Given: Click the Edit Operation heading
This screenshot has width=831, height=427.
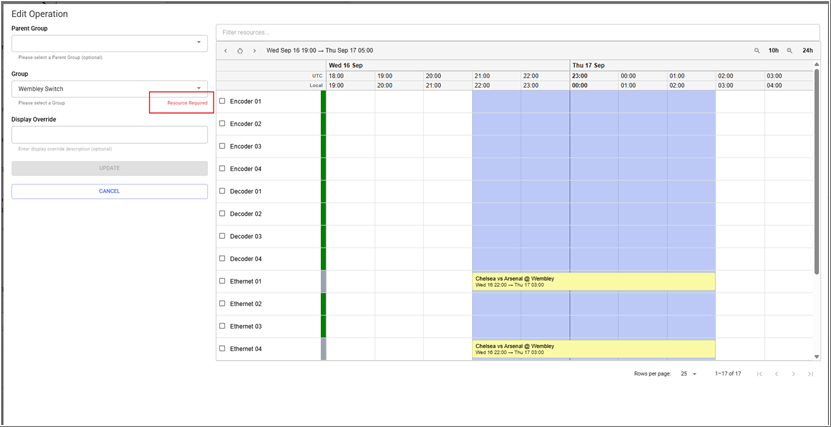Looking at the screenshot, I should [x=40, y=14].
